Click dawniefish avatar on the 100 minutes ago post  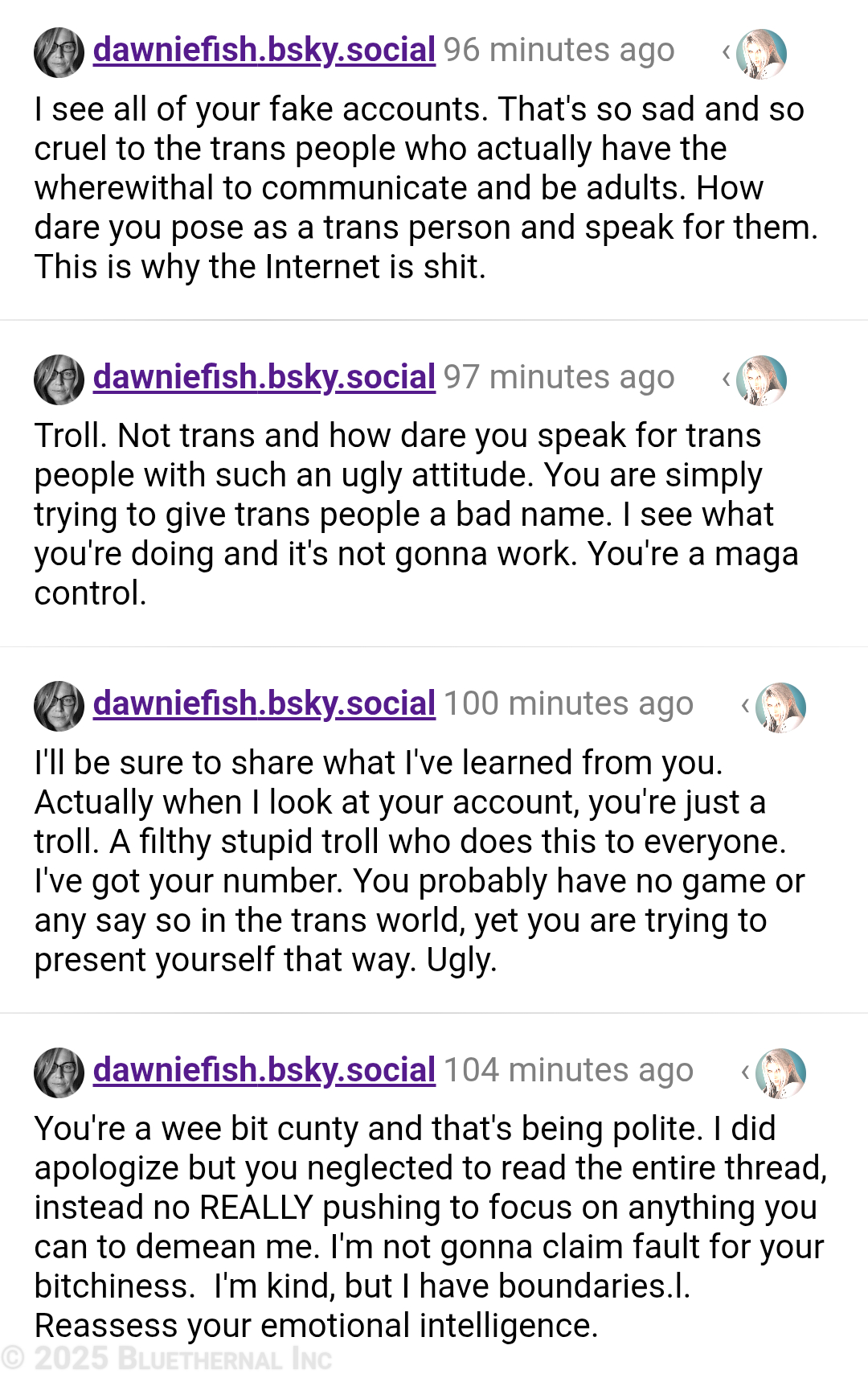pos(59,706)
